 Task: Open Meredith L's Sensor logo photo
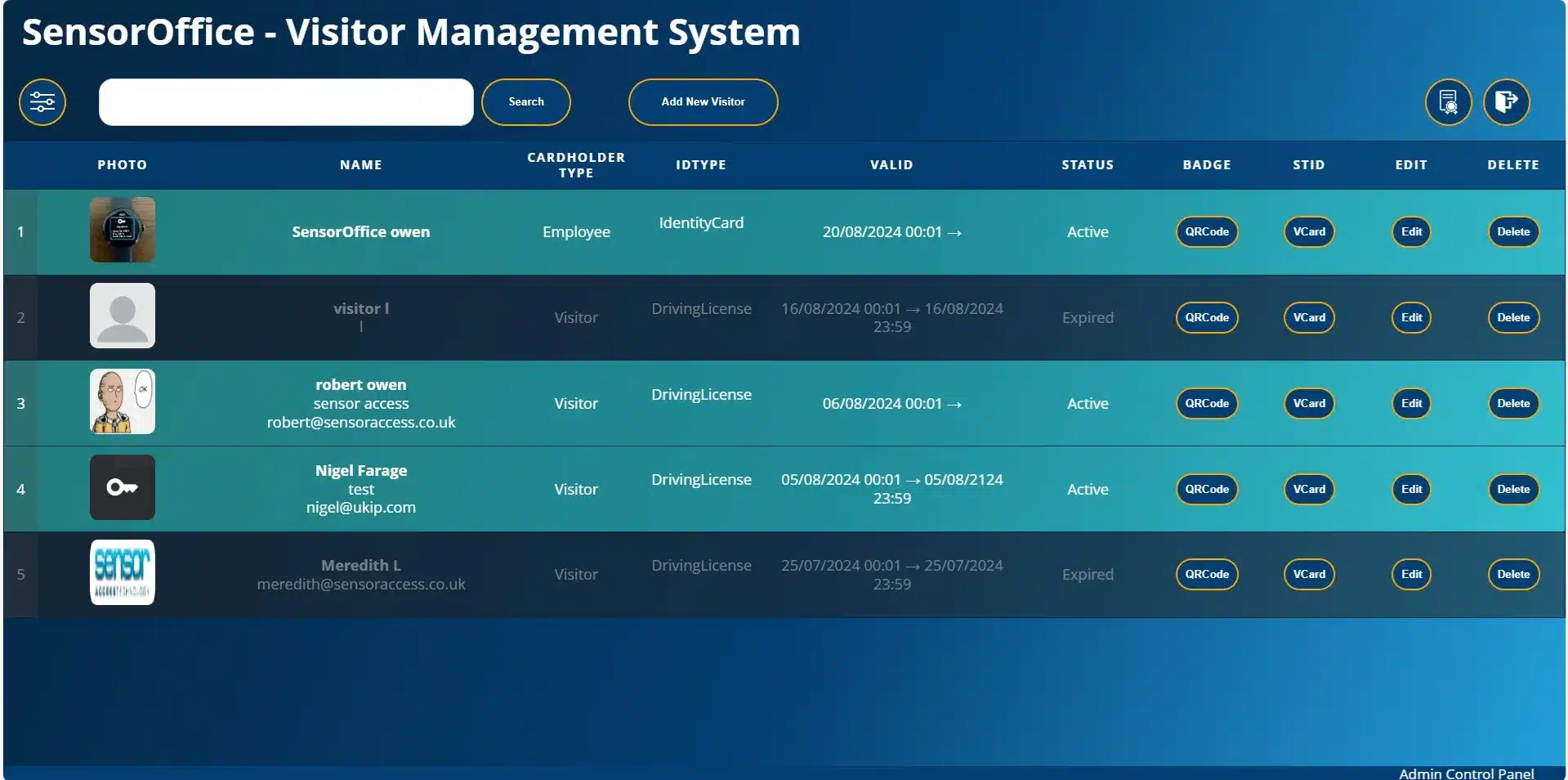123,572
